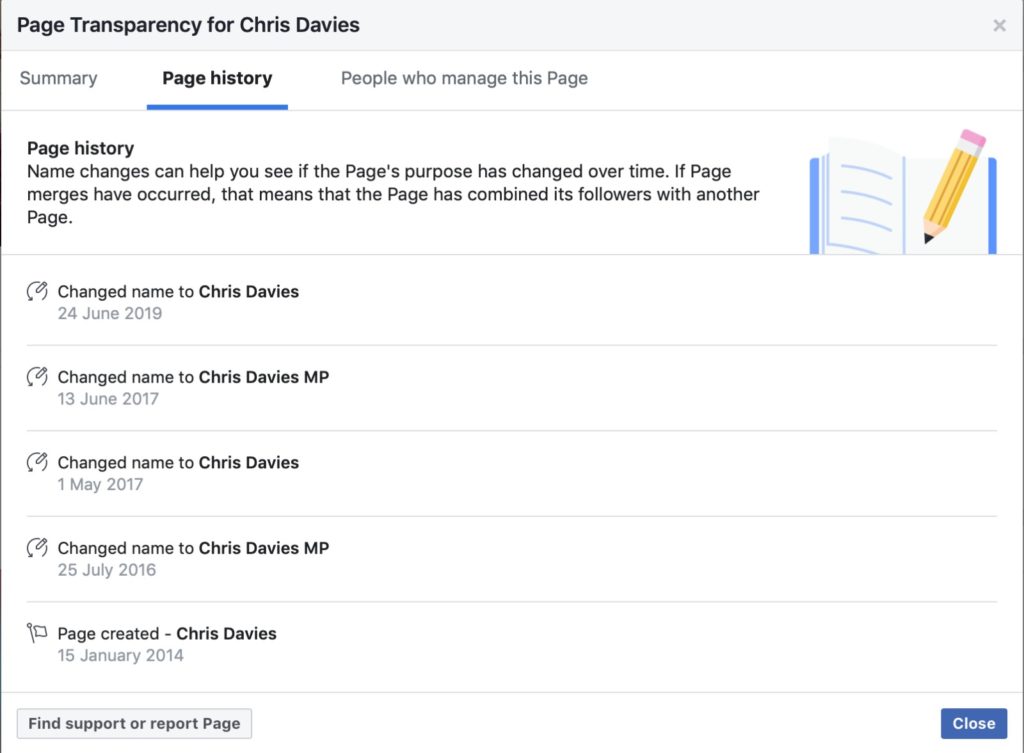The image size is (1024, 753).
Task: Click Changed name to Chris Davies, May 2017 entry
Action: point(178,462)
